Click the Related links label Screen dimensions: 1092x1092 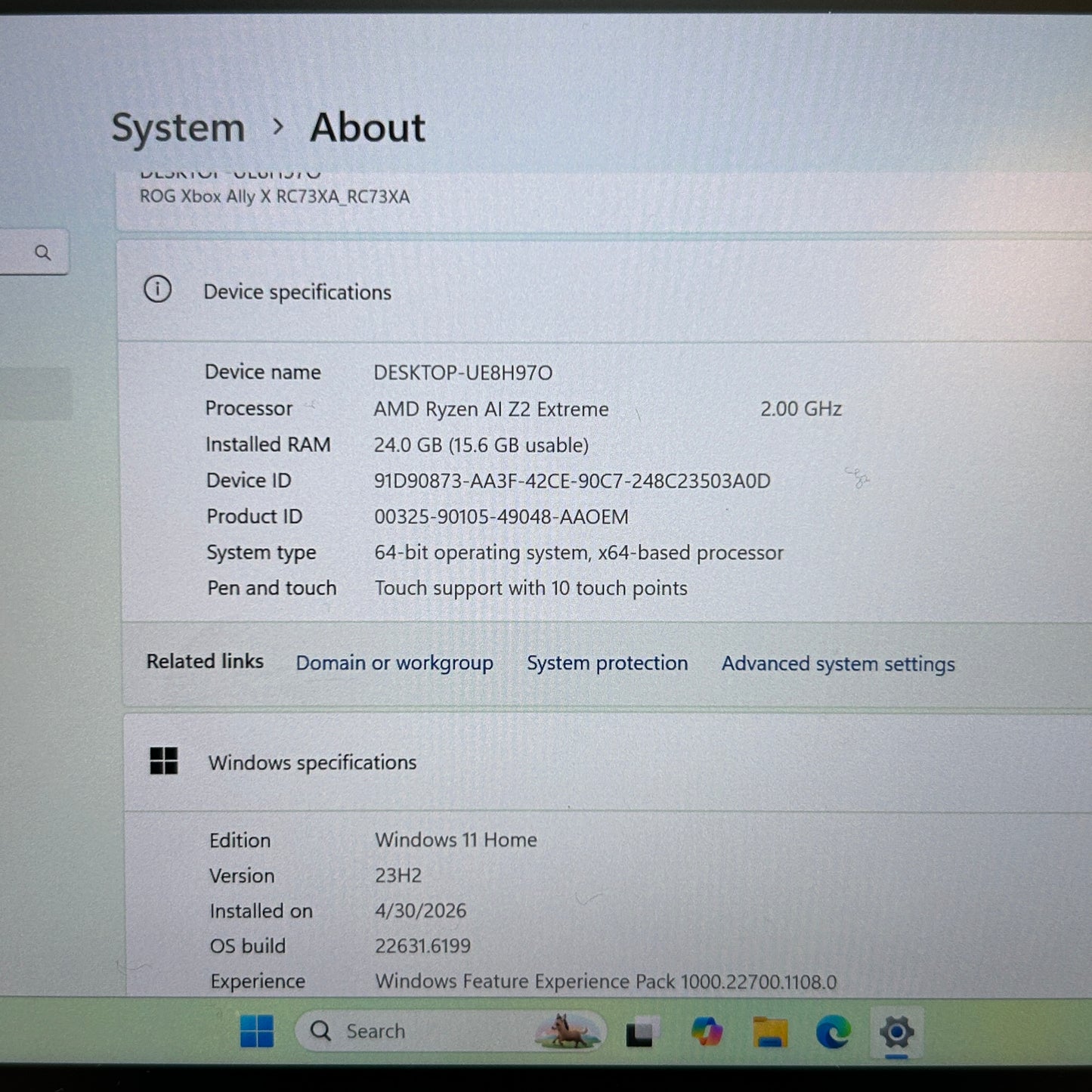click(205, 661)
